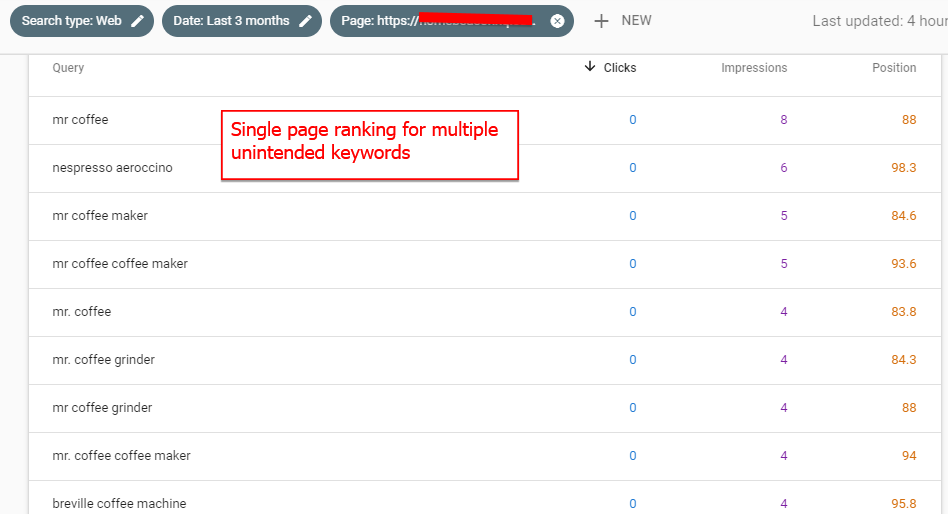948x514 pixels.
Task: Click the down arrow sort icon beside Clicks
Action: tap(590, 67)
